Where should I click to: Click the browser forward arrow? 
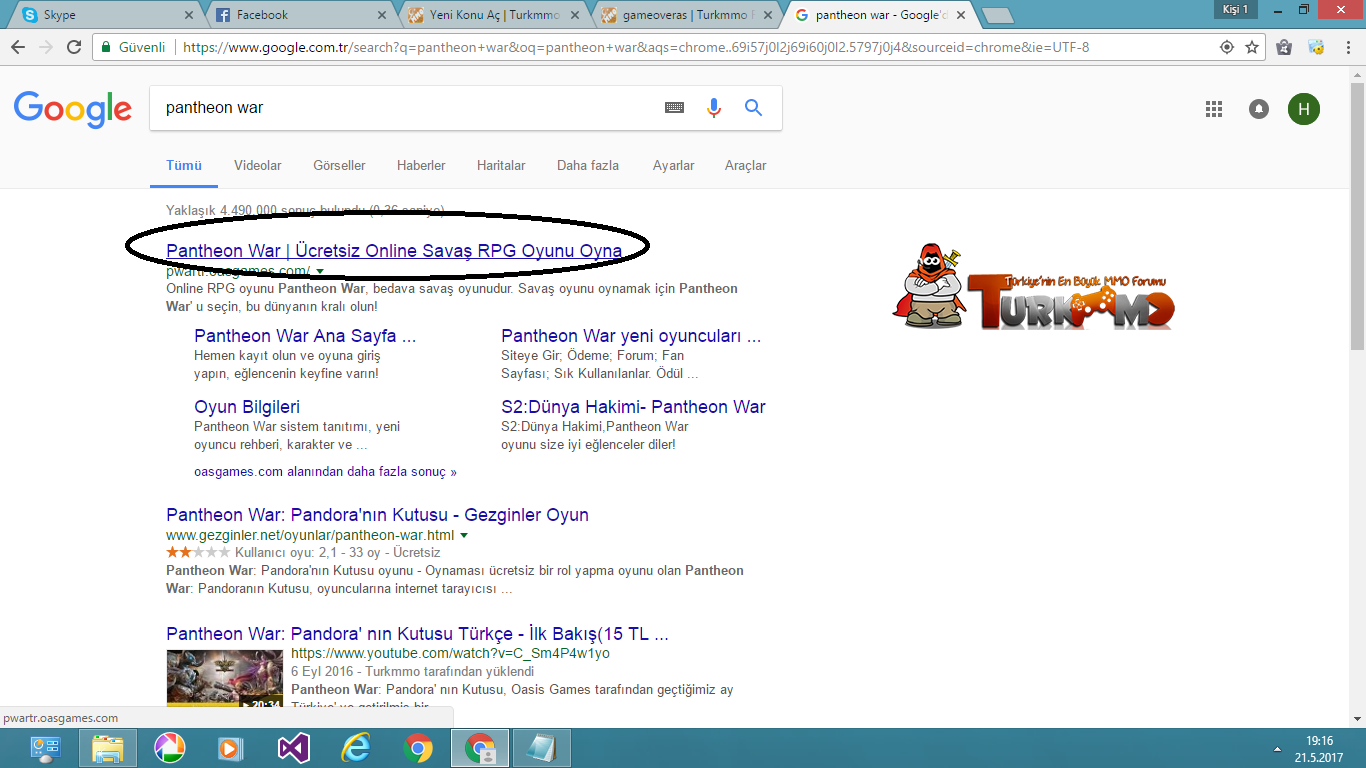46,47
